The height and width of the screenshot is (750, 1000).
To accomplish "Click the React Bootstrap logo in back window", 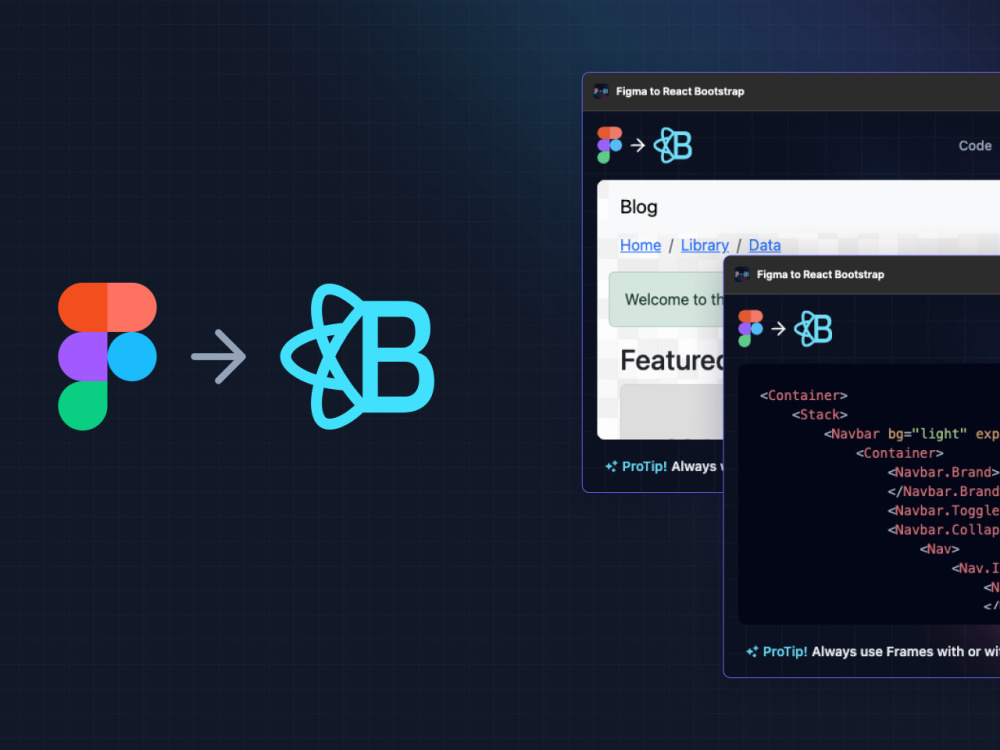I will pyautogui.click(x=673, y=145).
